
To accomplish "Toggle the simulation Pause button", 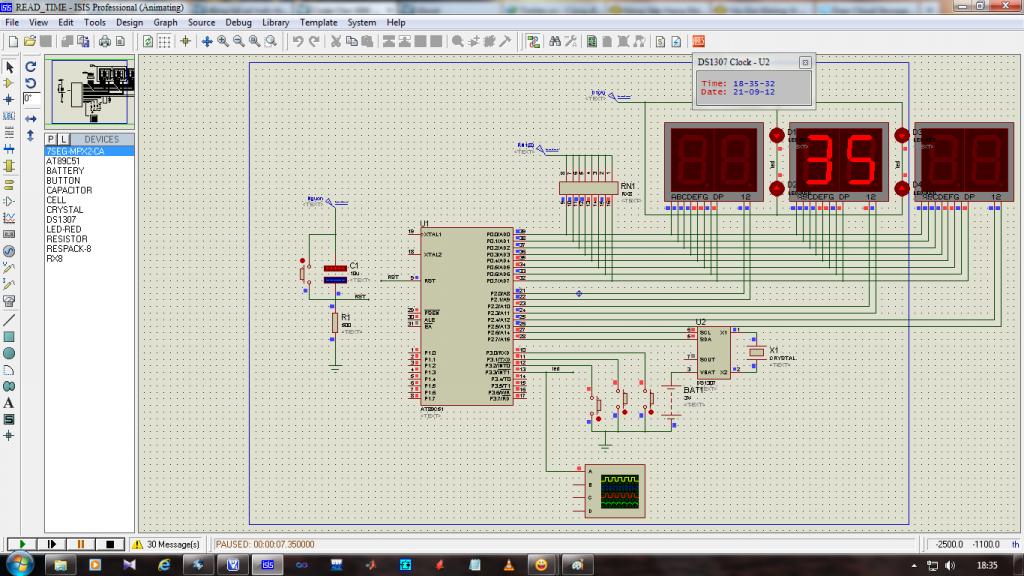I will pyautogui.click(x=80, y=544).
